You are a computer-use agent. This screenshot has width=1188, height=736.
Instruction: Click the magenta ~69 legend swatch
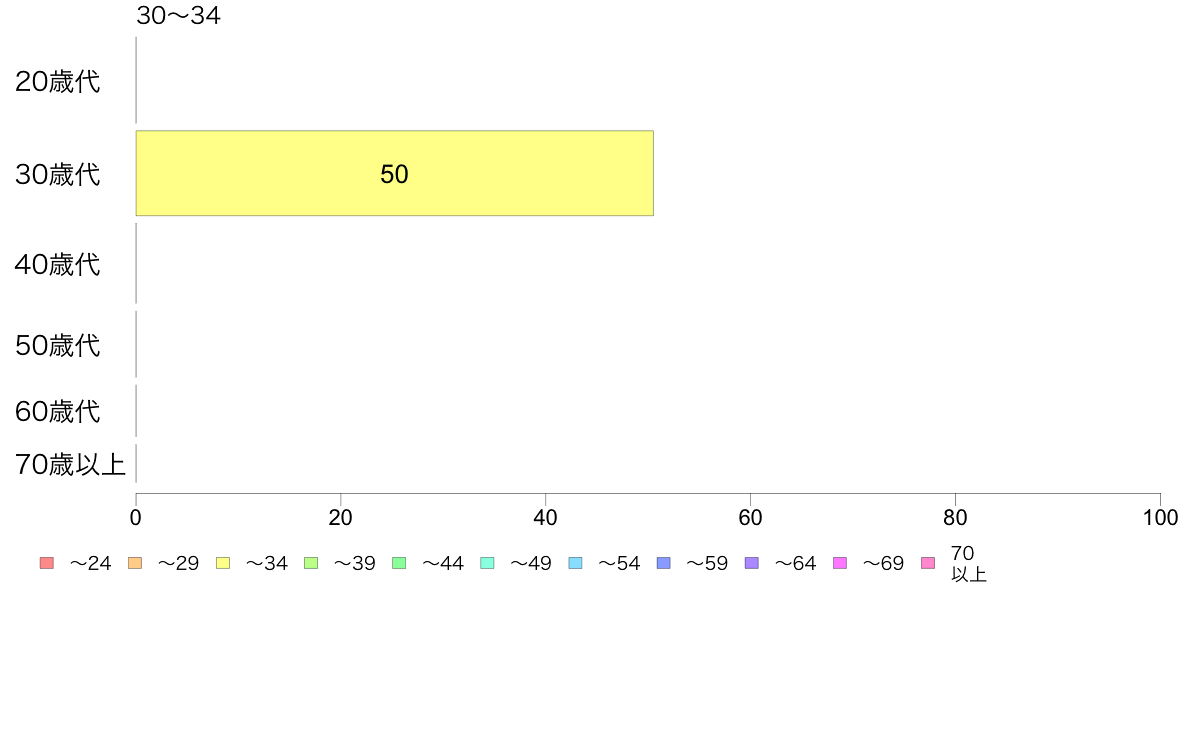point(839,563)
